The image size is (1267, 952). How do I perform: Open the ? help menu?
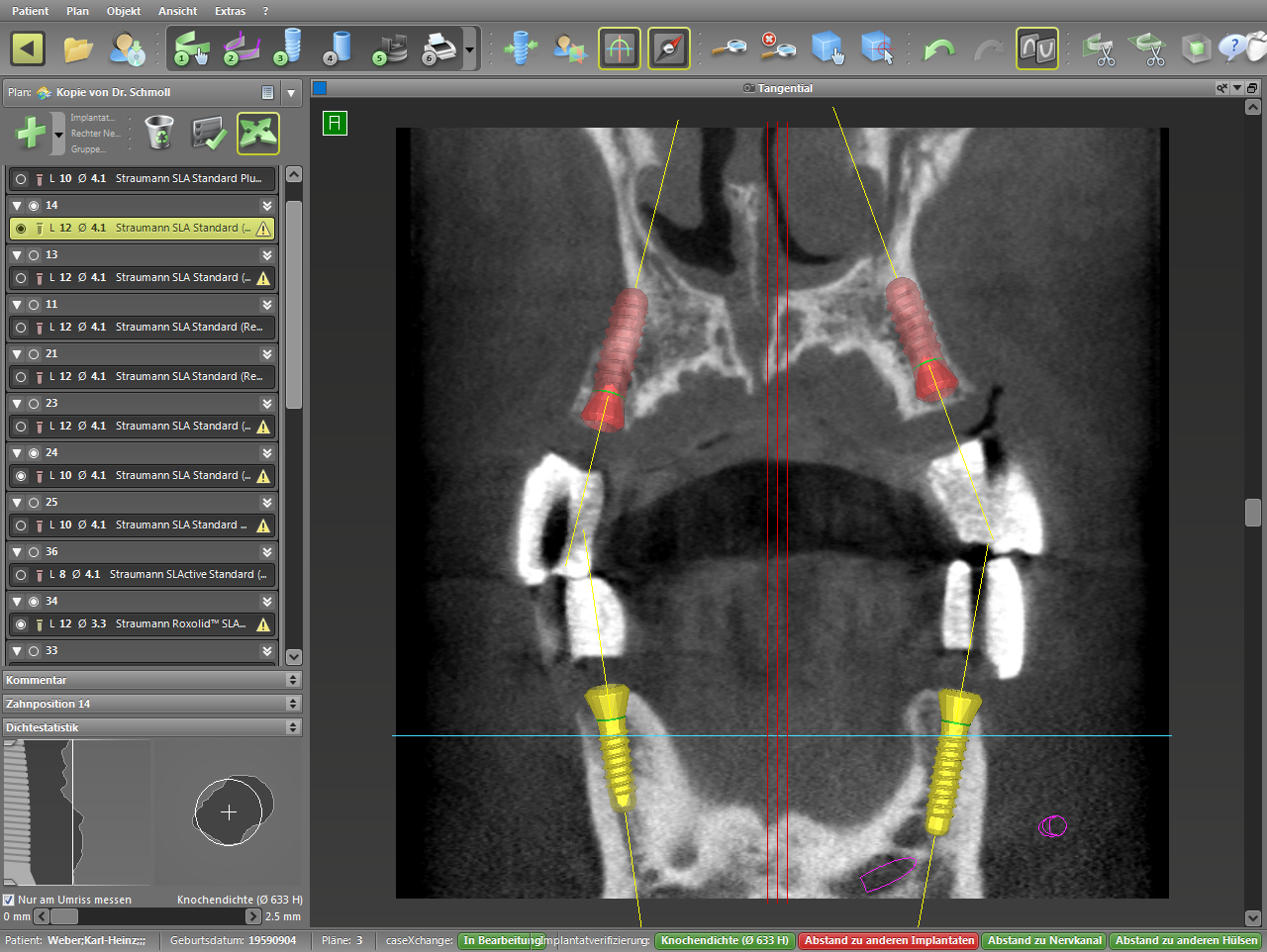click(x=265, y=11)
